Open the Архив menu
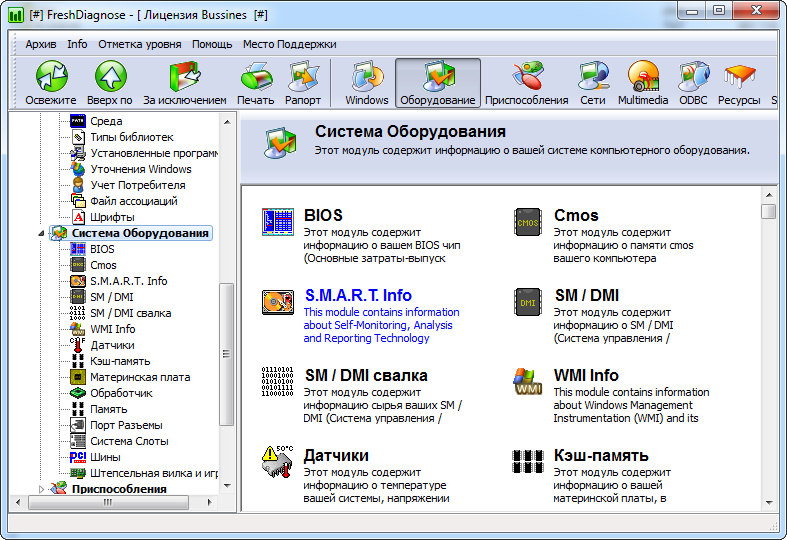The image size is (787, 540). pos(41,44)
